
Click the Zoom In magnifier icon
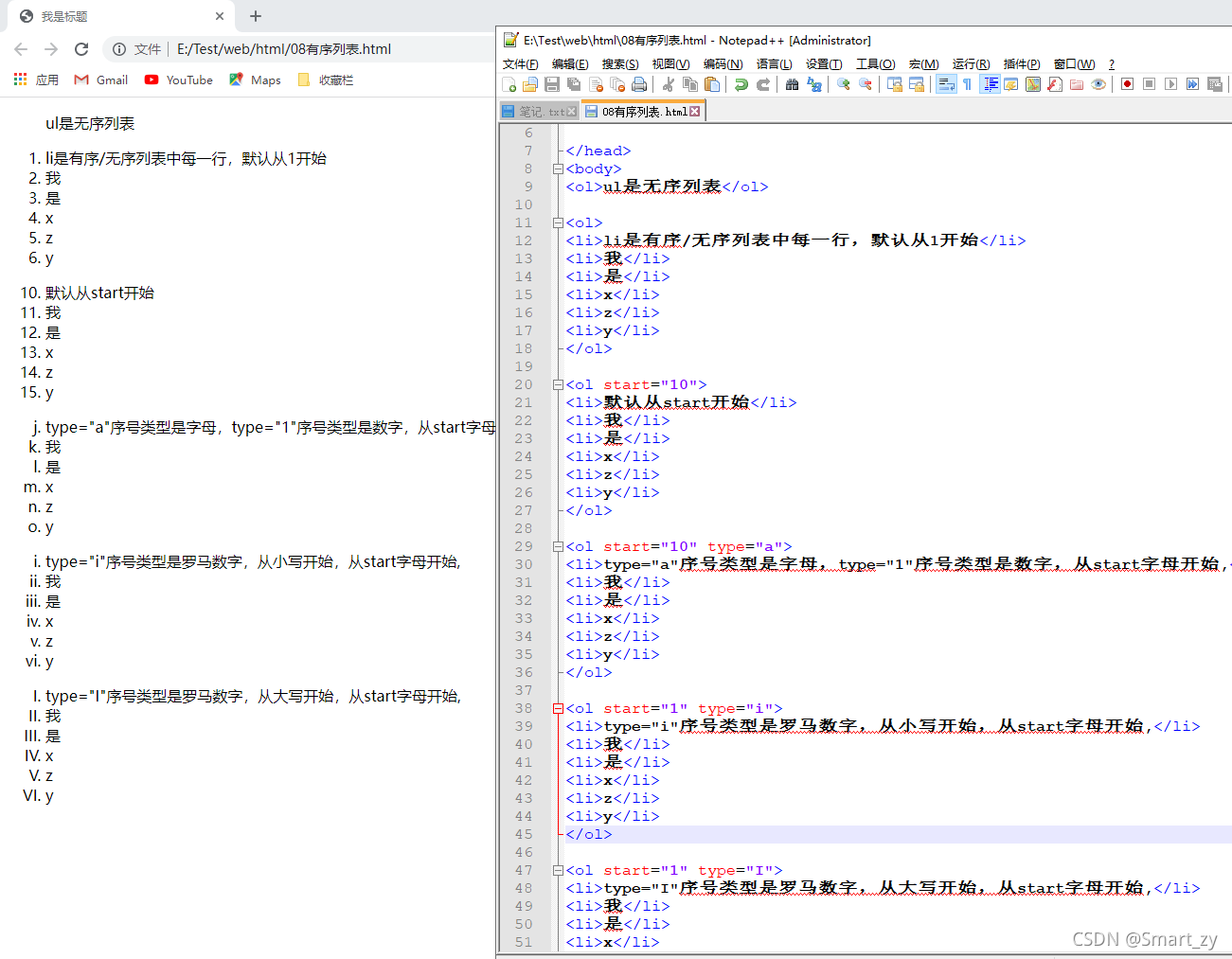[x=843, y=84]
